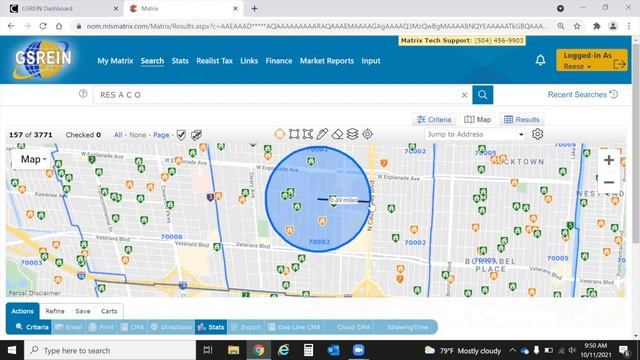
Task: Open the Market Reports menu
Action: [327, 61]
